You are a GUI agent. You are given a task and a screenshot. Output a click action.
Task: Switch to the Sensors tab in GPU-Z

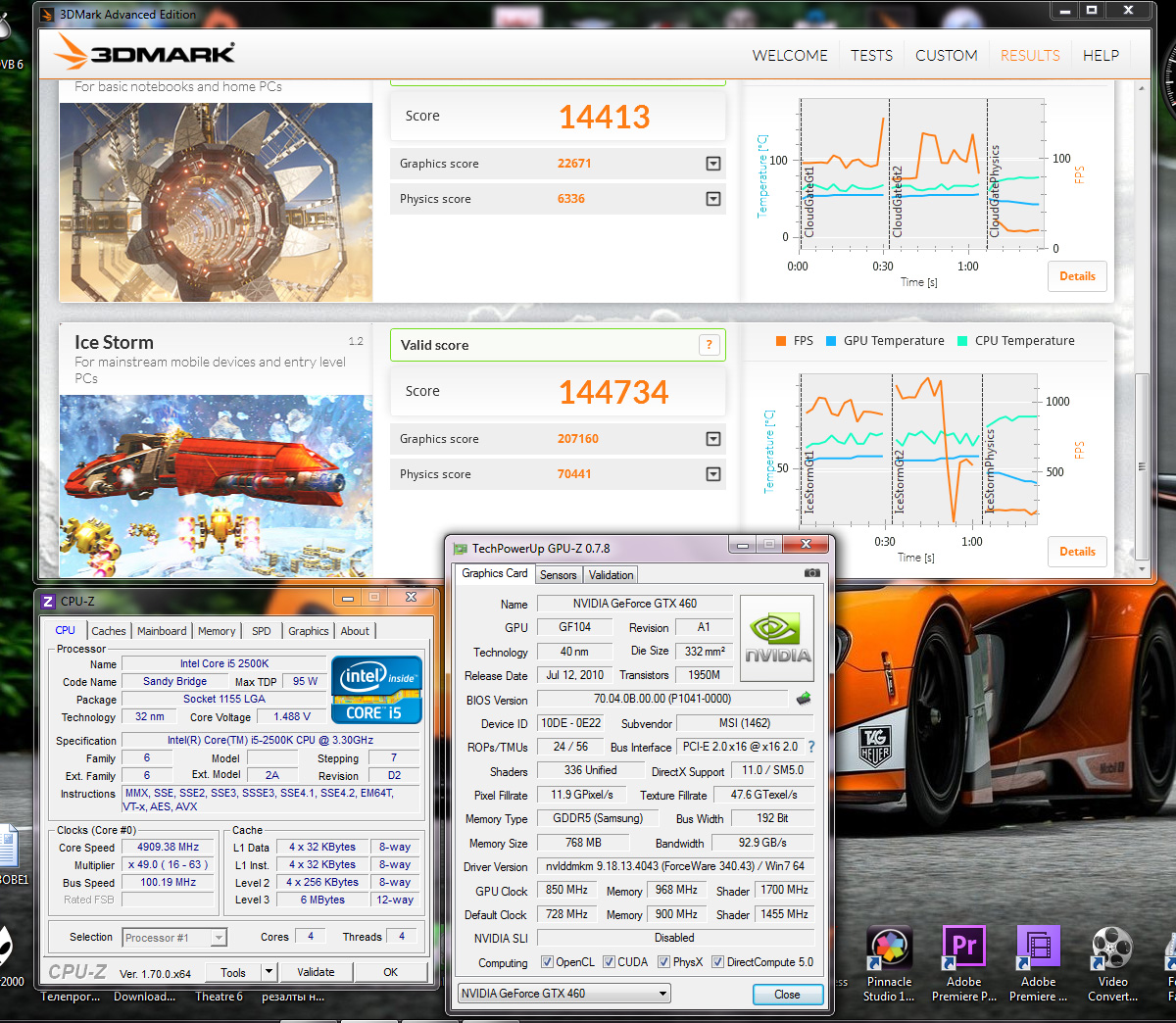[559, 575]
